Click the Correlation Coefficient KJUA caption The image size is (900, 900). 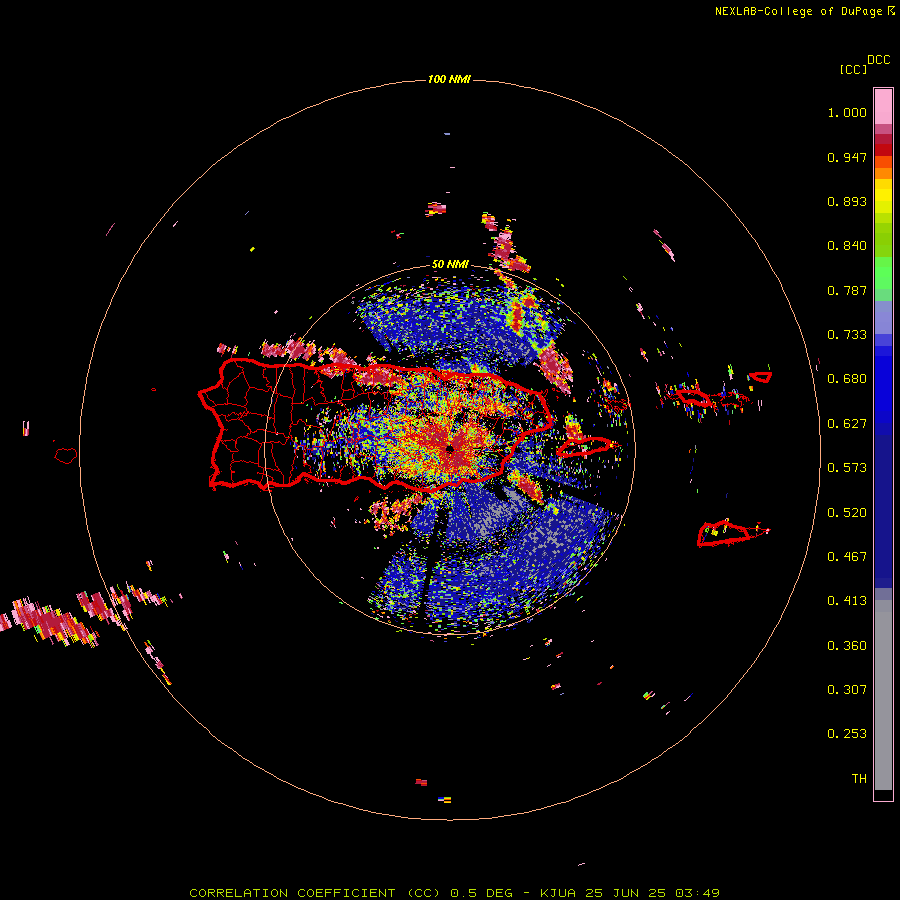(454, 893)
